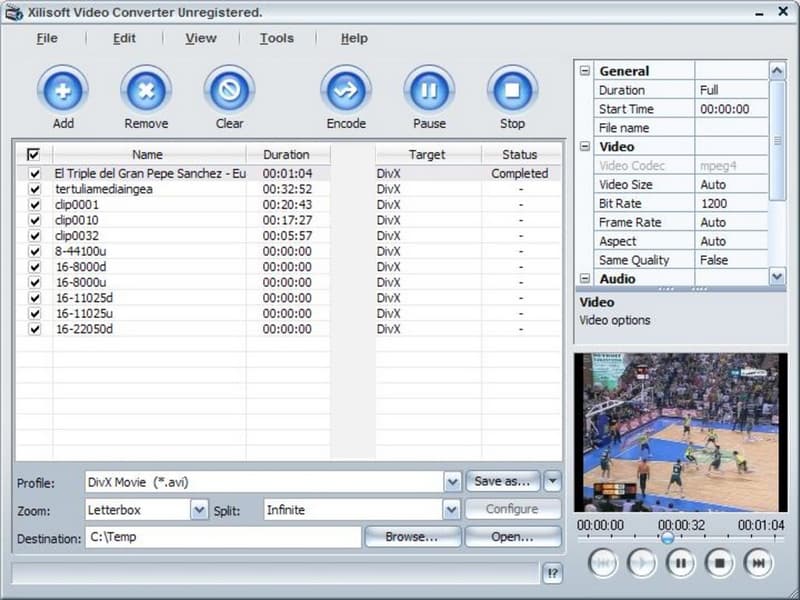
Task: Click the Add file icon
Action: [63, 90]
